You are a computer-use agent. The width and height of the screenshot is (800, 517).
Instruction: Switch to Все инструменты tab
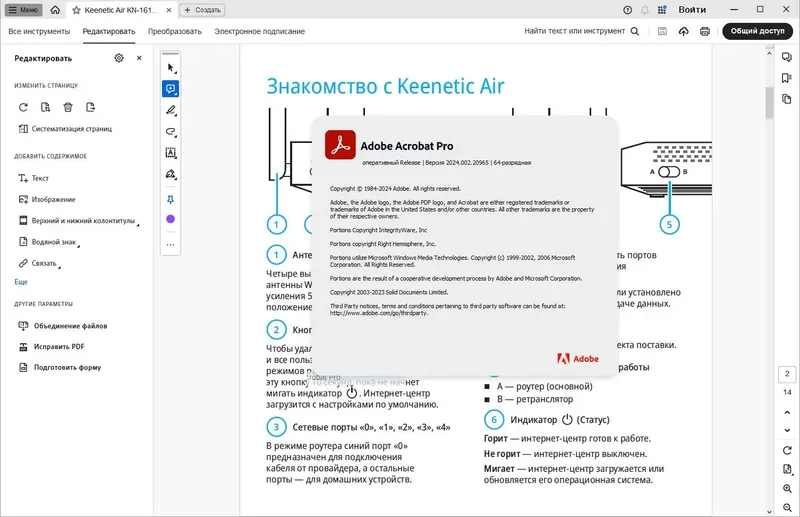(39, 31)
